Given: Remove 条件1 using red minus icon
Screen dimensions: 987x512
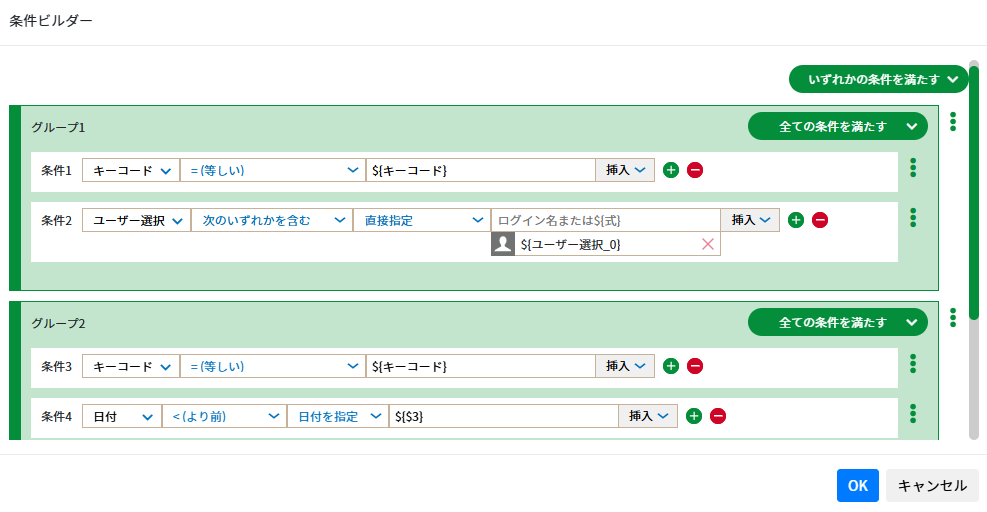Looking at the screenshot, I should [x=695, y=170].
